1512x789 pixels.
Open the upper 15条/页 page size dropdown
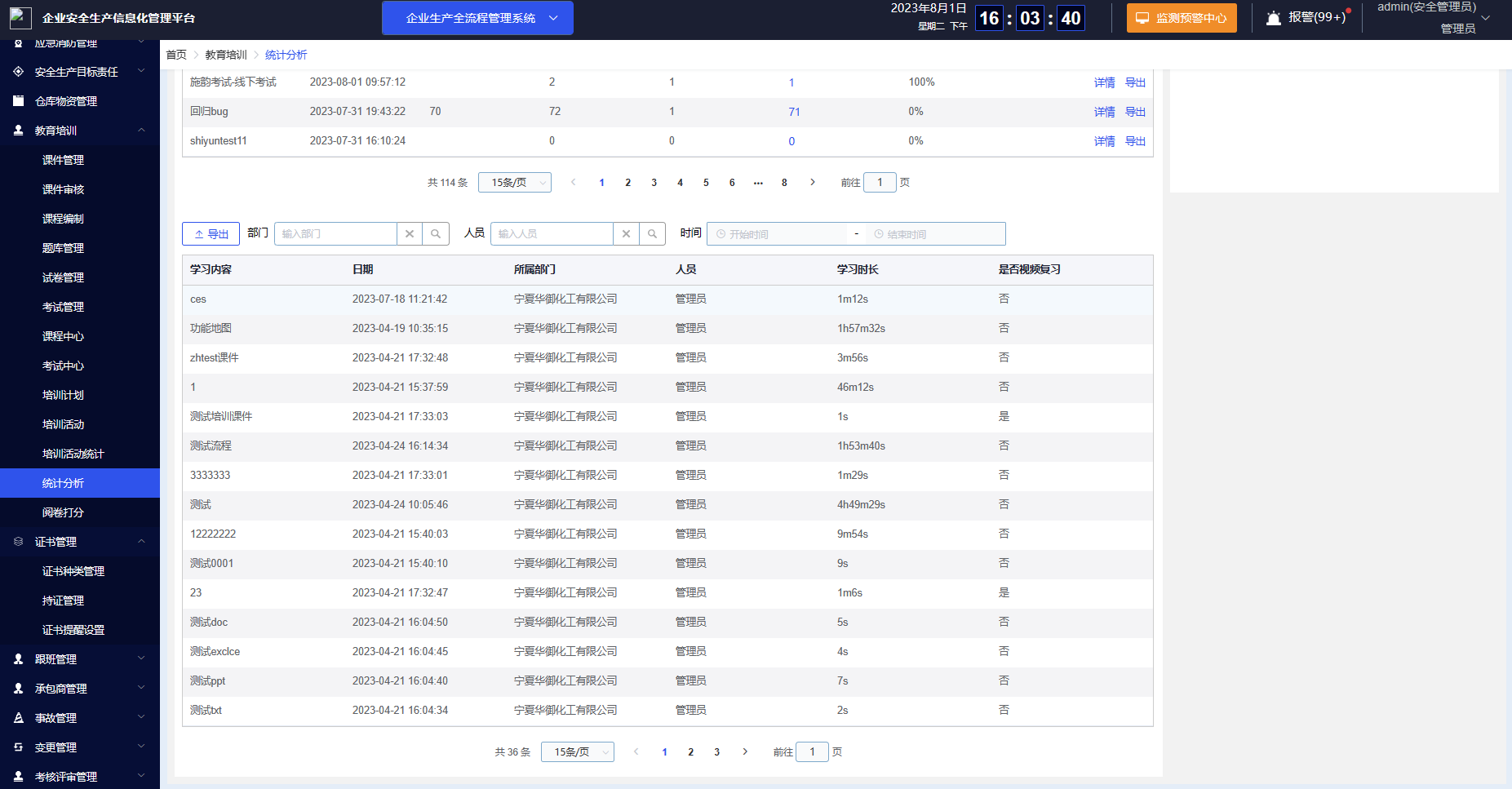[x=515, y=183]
